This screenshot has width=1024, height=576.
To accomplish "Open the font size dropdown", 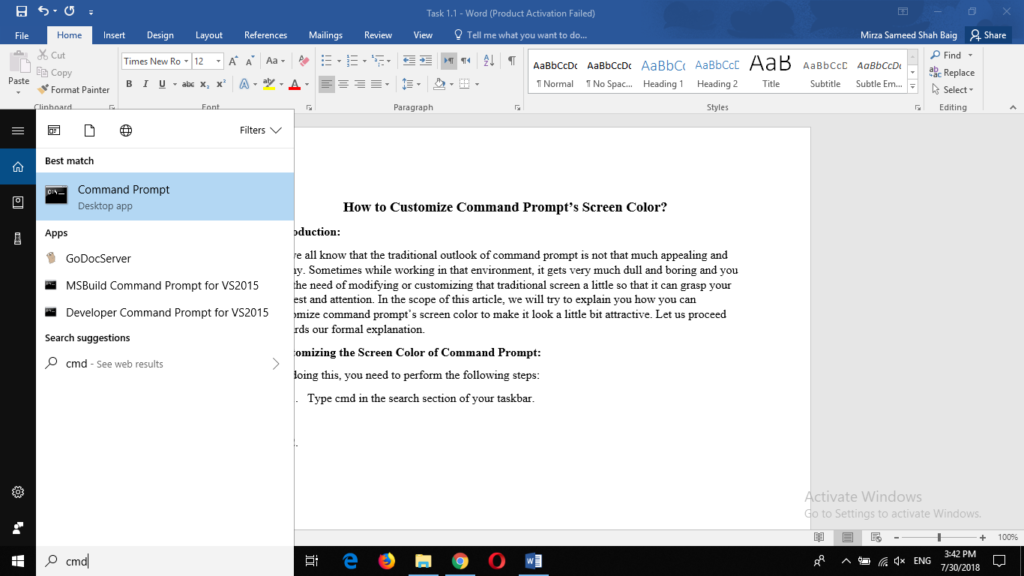I will coord(218,61).
